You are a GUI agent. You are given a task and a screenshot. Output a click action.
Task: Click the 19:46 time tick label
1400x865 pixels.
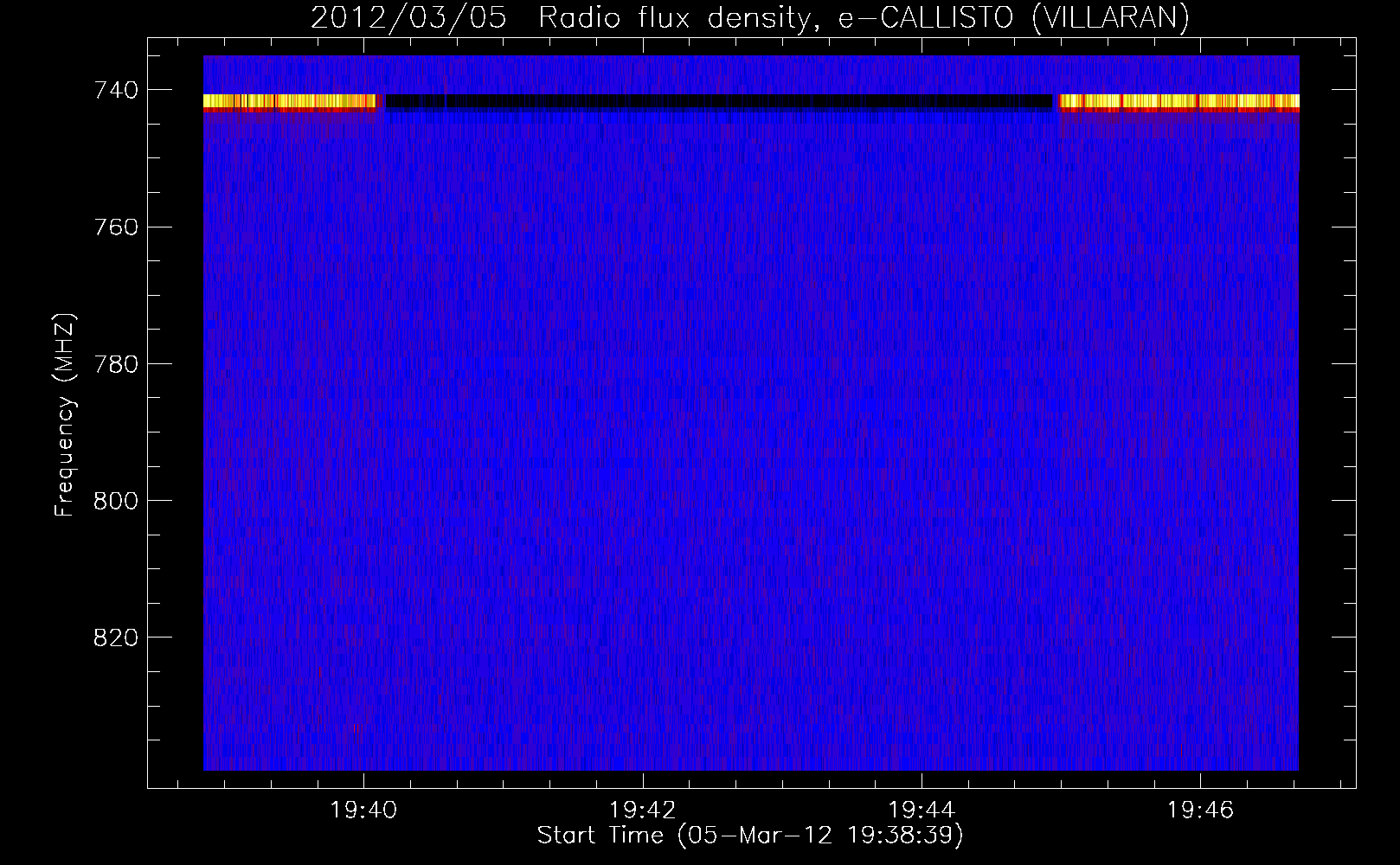coord(1200,811)
